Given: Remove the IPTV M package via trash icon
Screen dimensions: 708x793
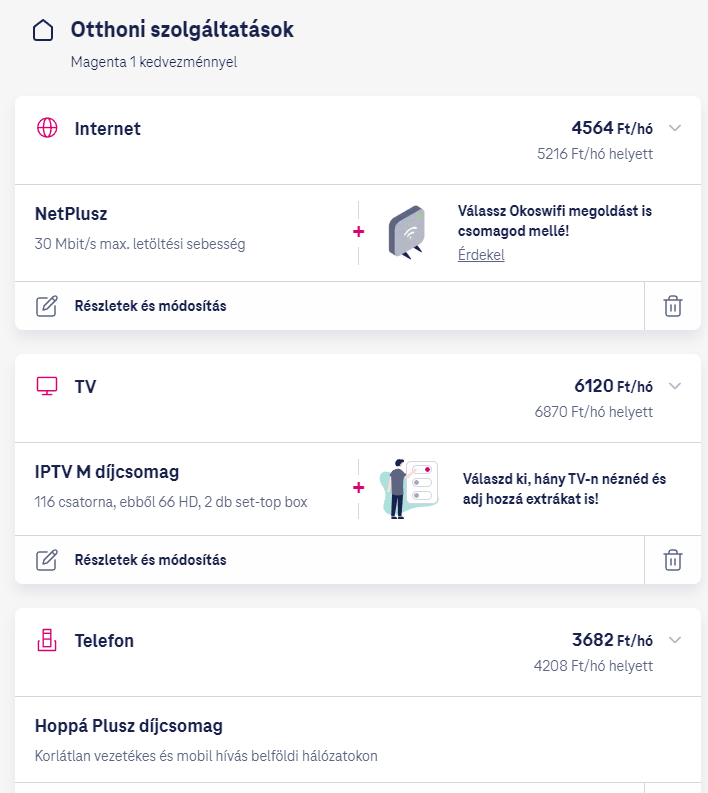Looking at the screenshot, I should (673, 560).
